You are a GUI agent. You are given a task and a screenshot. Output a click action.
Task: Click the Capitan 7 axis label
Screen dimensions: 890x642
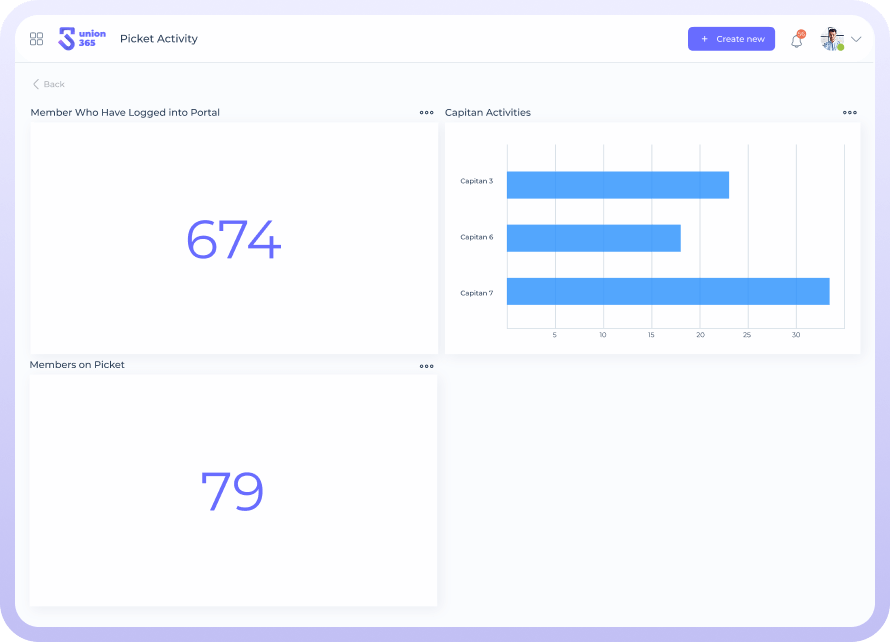[476, 293]
